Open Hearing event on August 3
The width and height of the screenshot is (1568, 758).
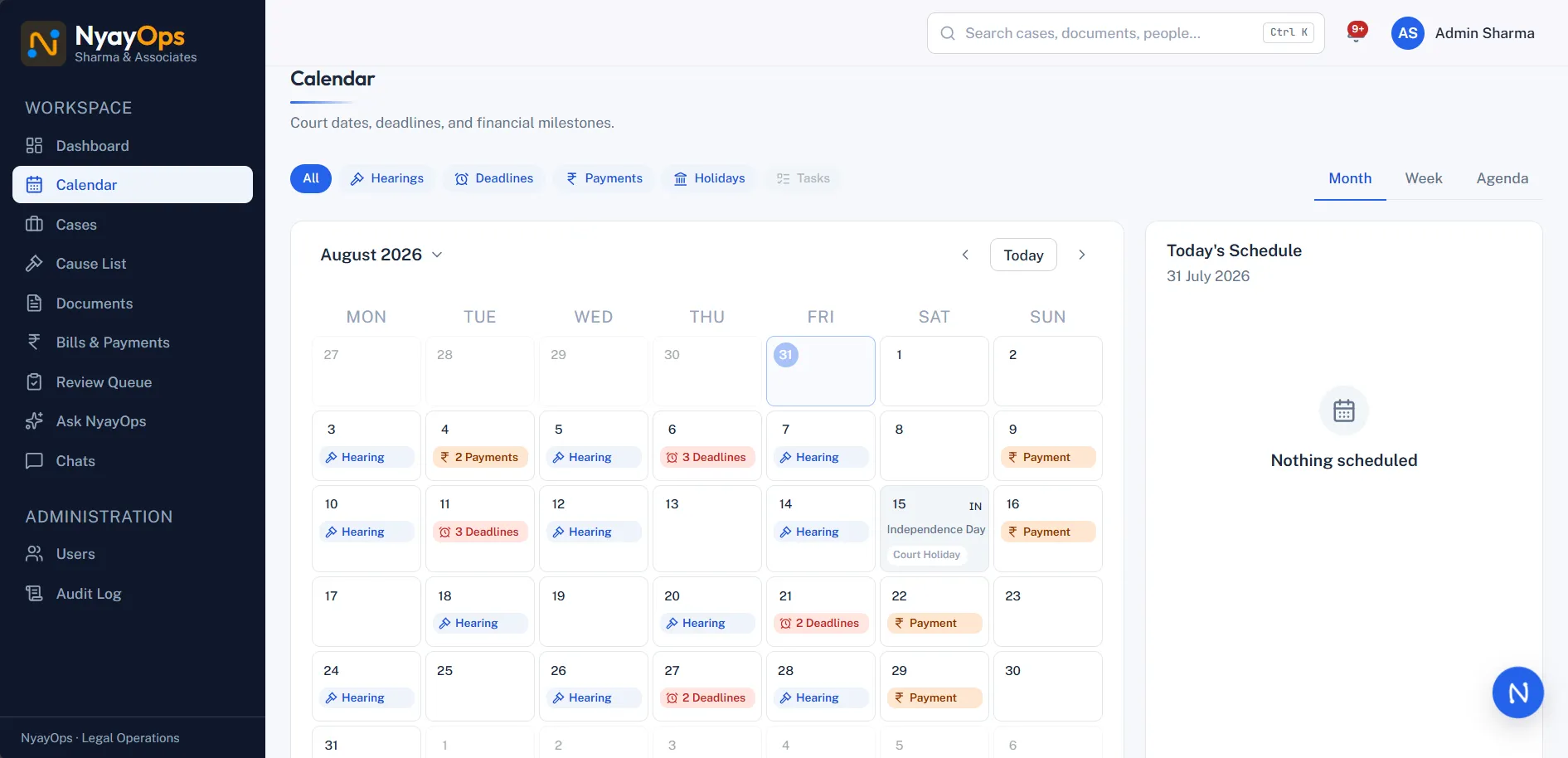point(367,457)
